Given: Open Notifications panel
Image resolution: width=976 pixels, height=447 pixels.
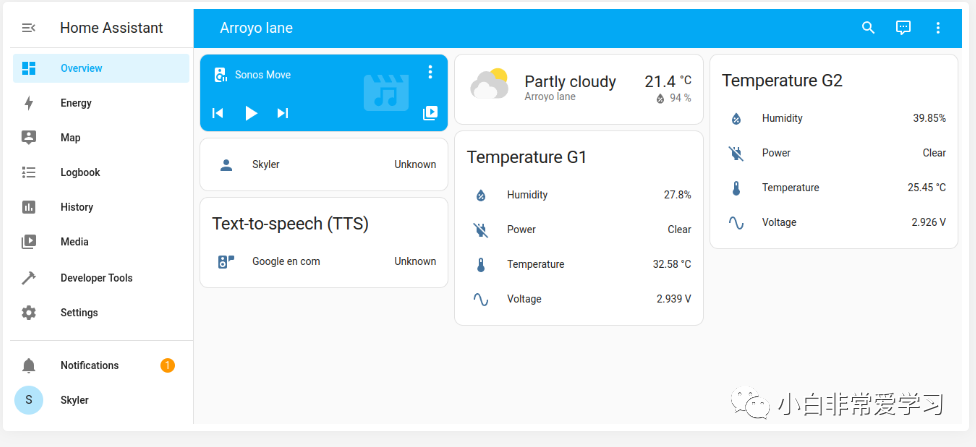Looking at the screenshot, I should point(101,365).
